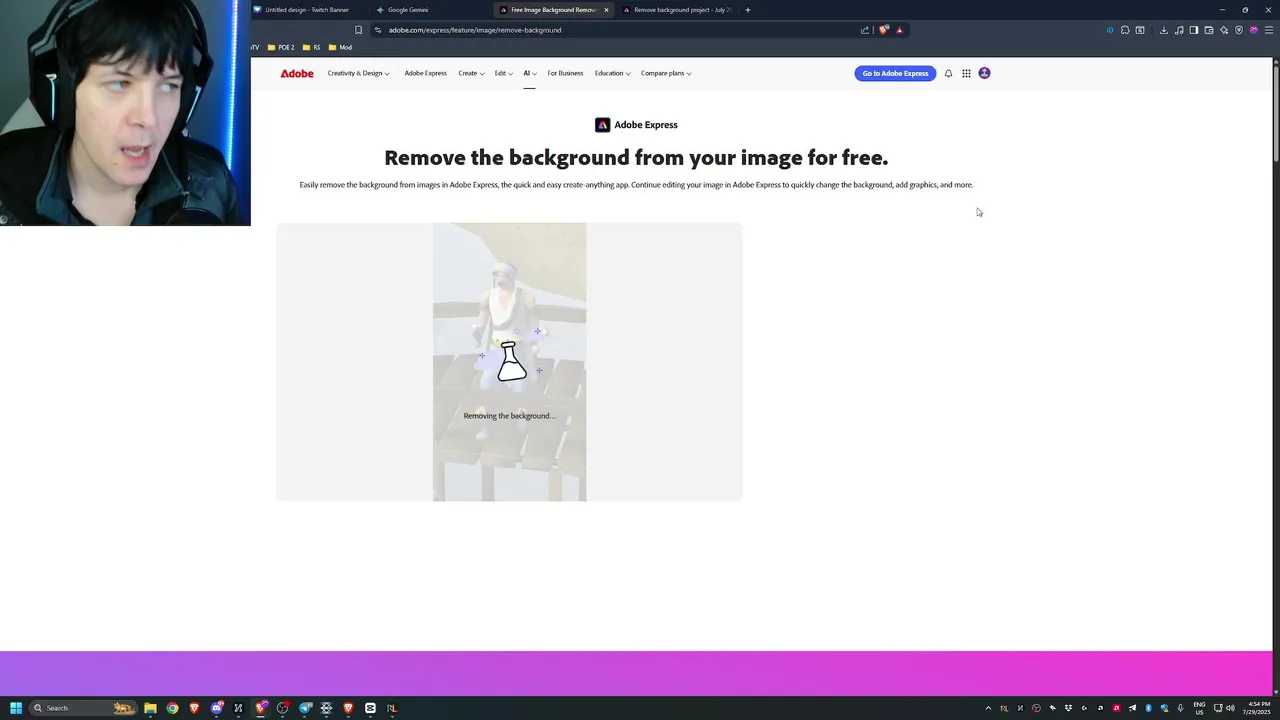Show hidden system tray icons

(x=988, y=708)
